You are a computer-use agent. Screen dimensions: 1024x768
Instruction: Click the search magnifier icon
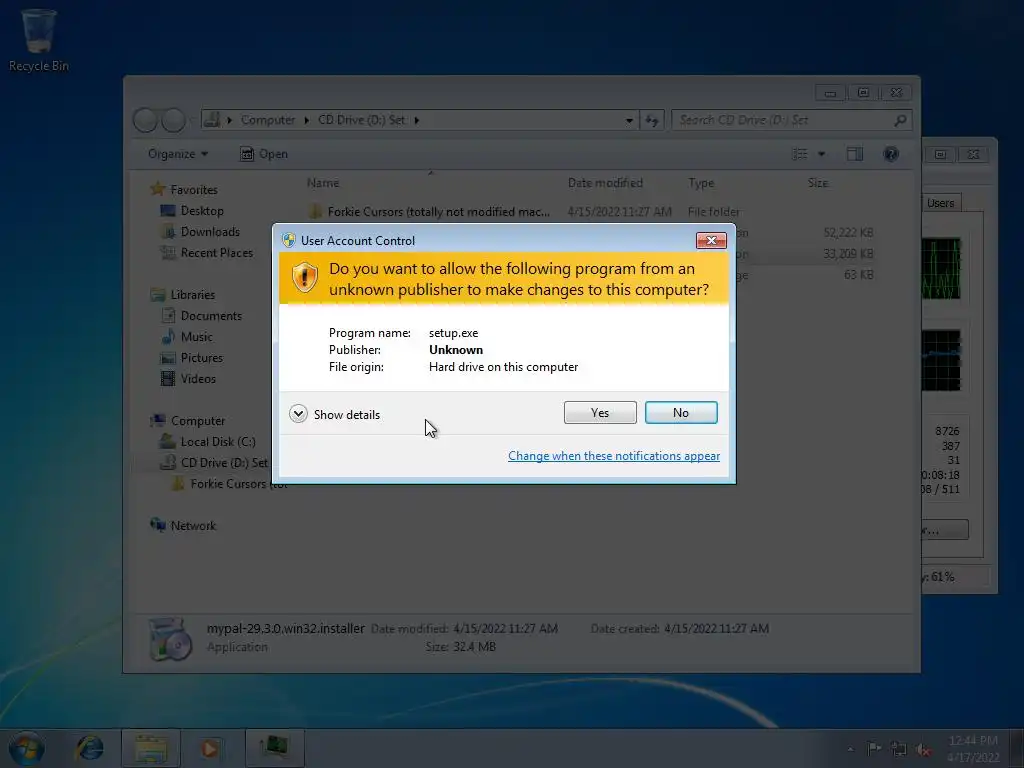coord(900,120)
